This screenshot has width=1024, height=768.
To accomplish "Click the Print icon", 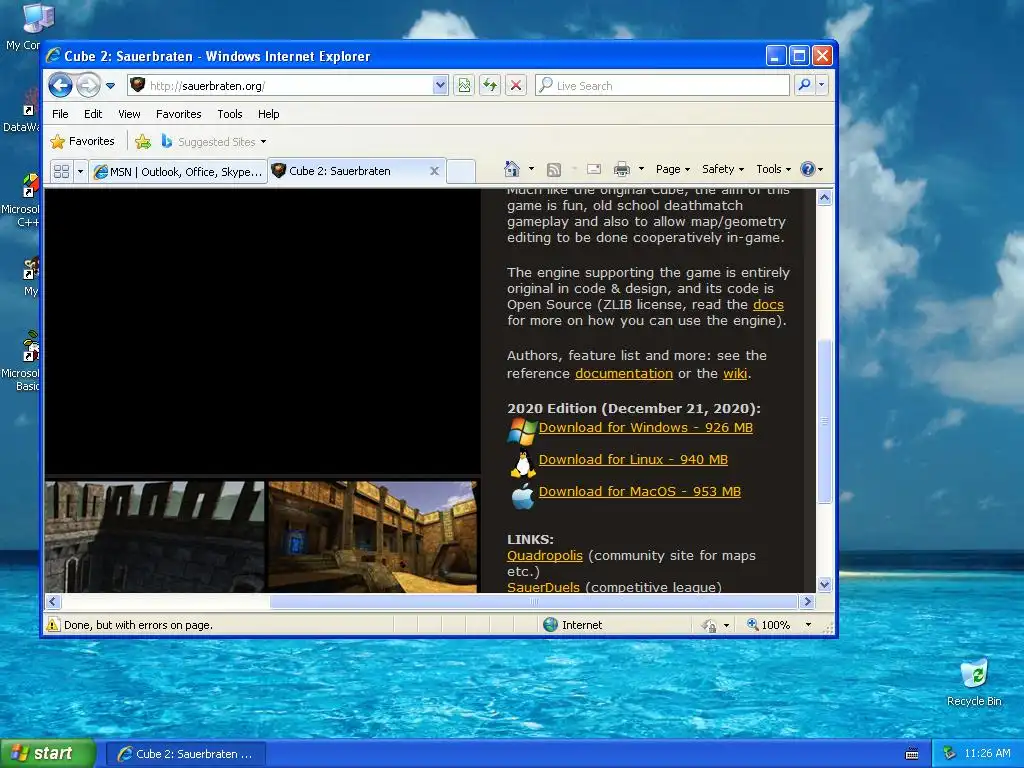I will click(x=622, y=170).
